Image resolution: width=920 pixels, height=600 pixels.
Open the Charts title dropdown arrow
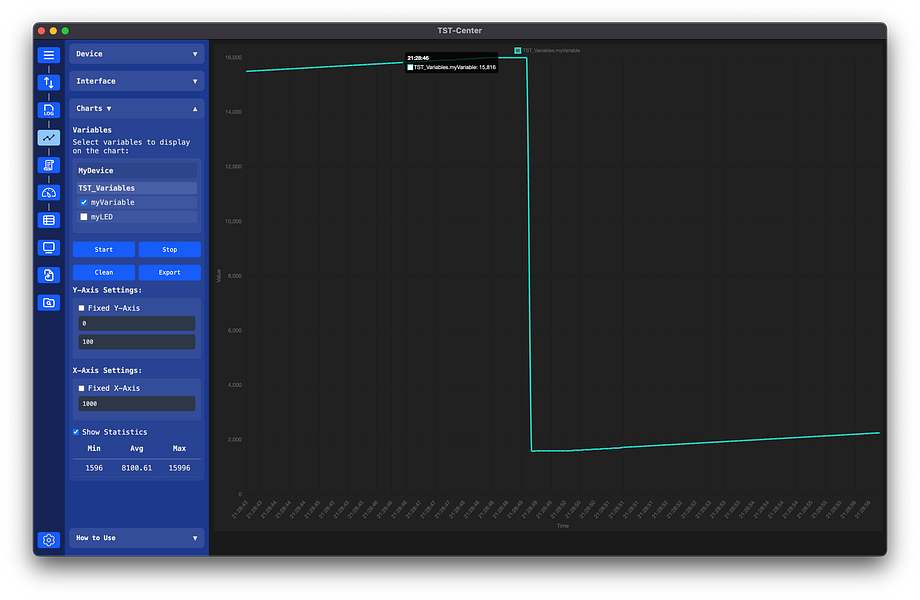[109, 109]
